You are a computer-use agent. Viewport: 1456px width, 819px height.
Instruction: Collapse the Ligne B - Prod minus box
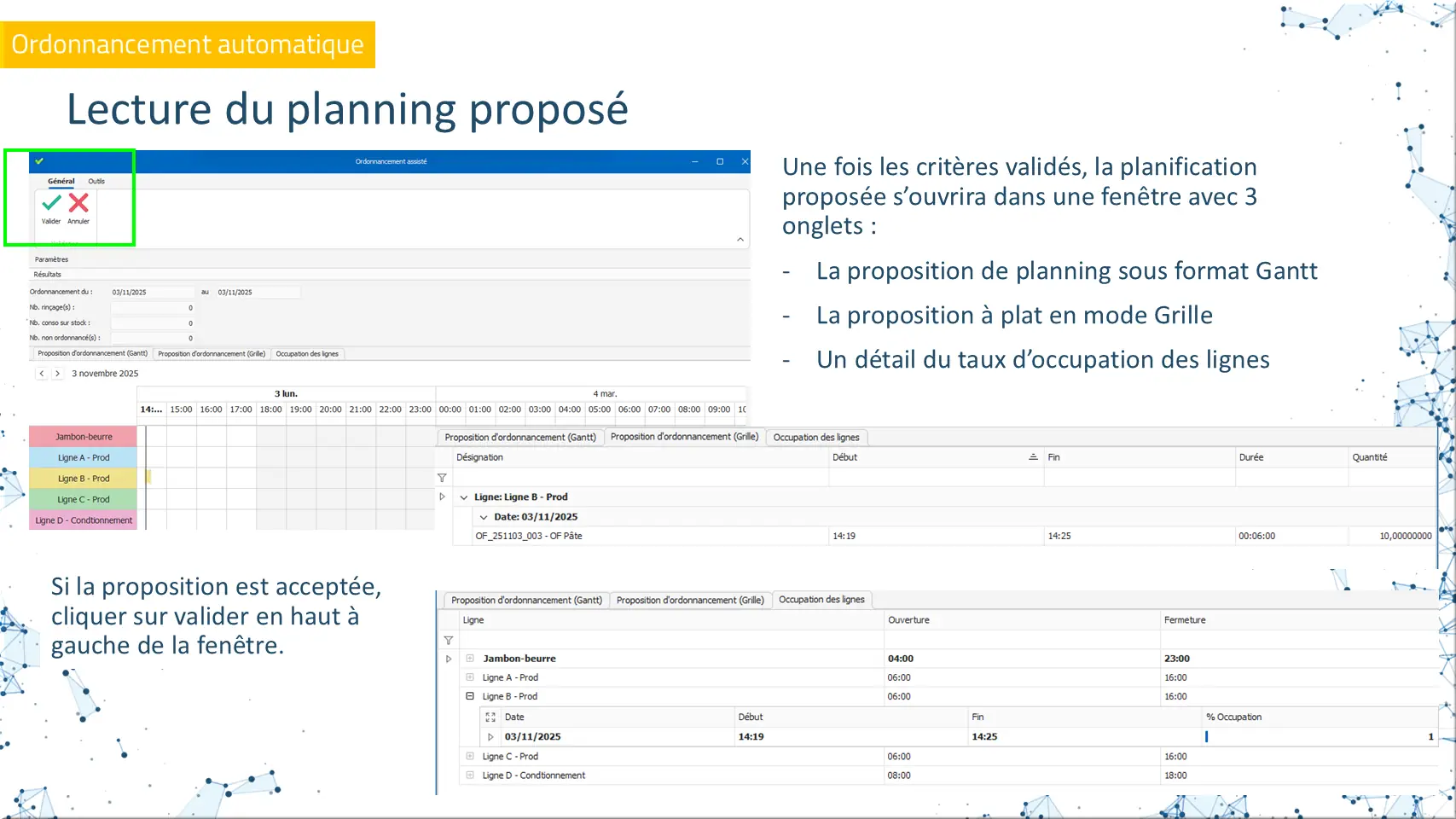point(470,696)
